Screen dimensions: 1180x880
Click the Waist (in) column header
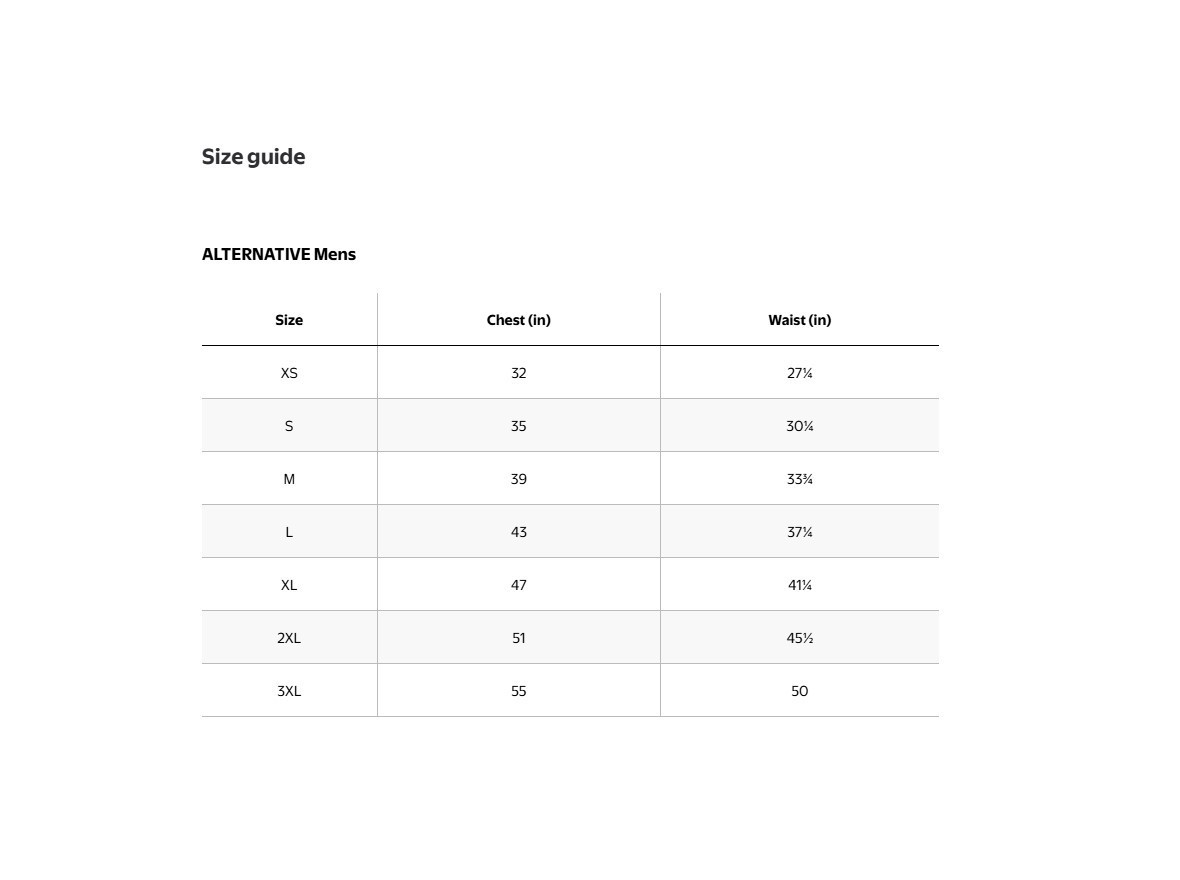pos(799,320)
